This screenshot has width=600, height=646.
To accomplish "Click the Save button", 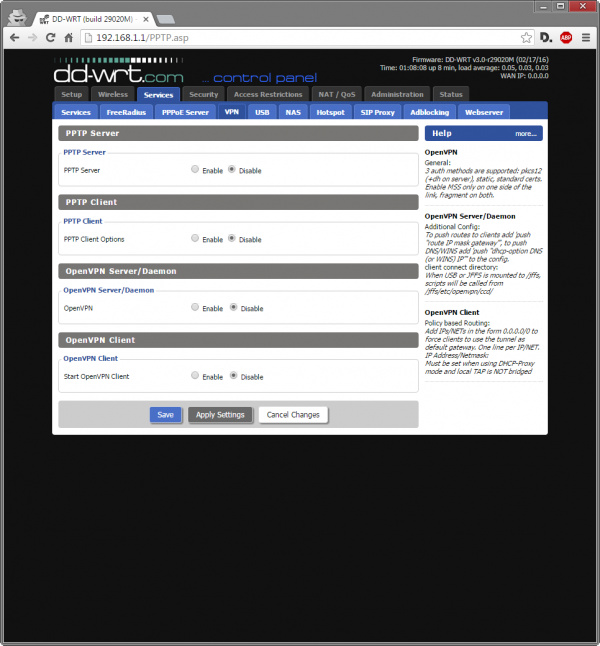I will coord(165,414).
